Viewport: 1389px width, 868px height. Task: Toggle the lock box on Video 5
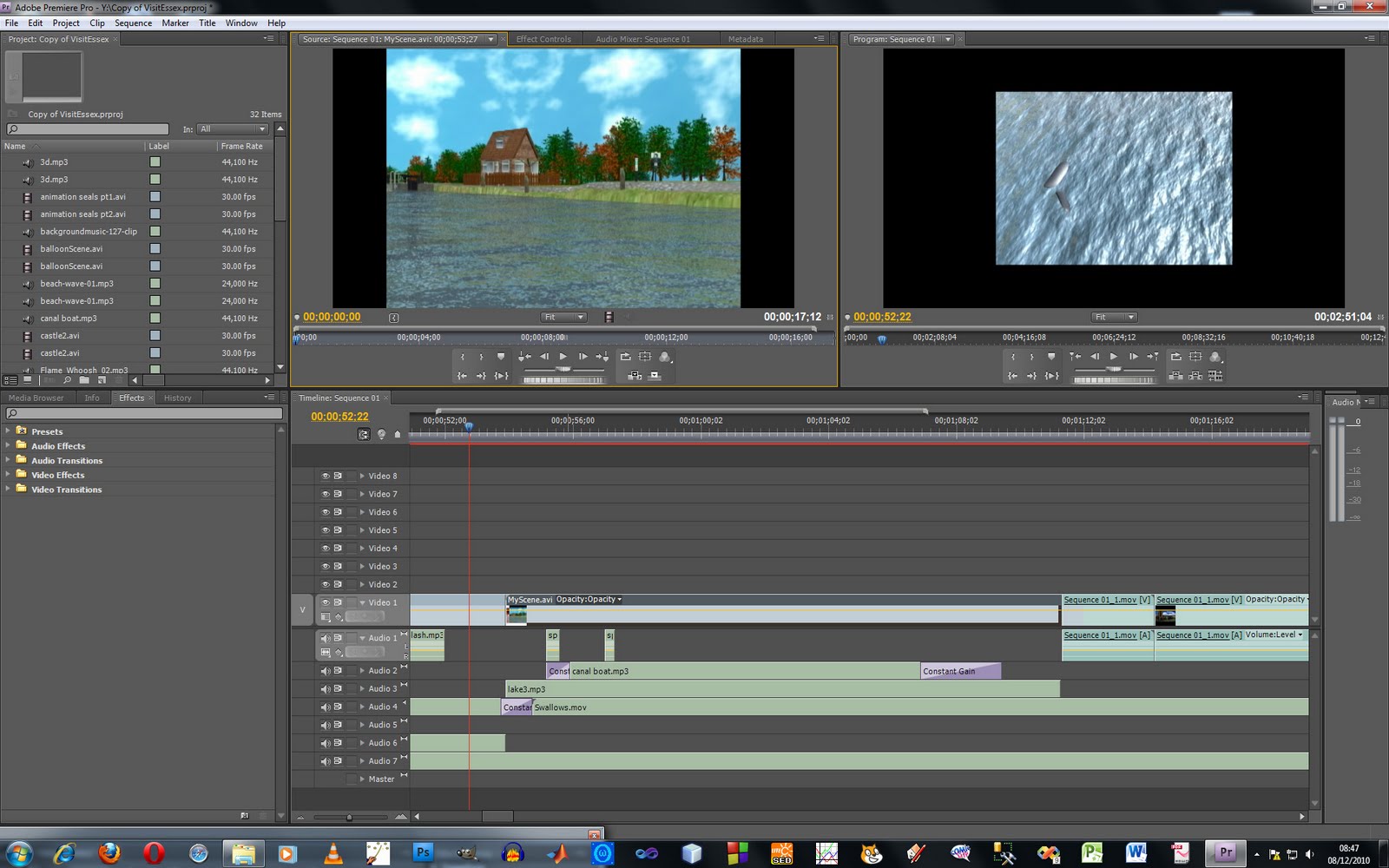point(352,530)
